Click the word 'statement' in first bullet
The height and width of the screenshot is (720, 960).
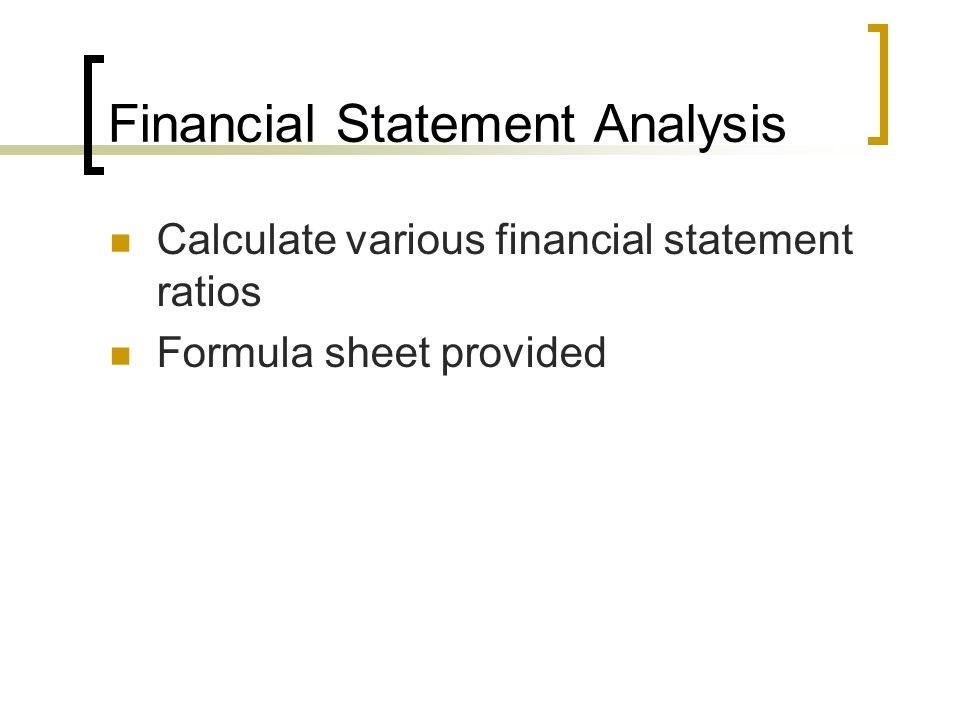[x=759, y=240]
